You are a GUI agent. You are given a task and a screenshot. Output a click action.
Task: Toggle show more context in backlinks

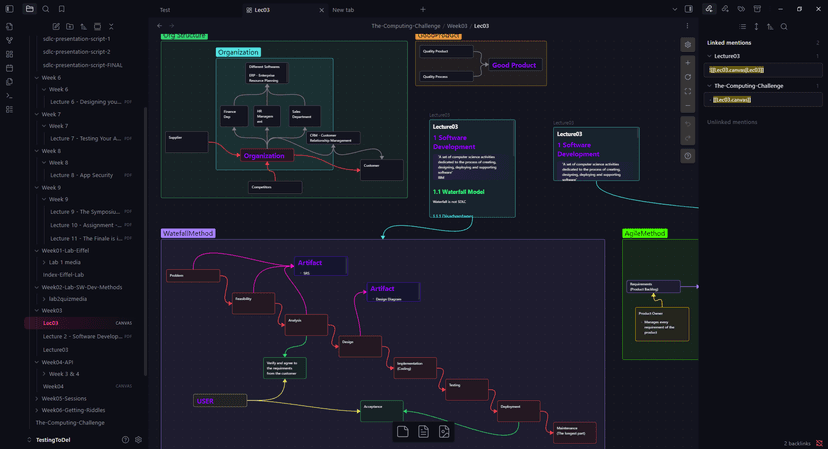[x=756, y=26]
